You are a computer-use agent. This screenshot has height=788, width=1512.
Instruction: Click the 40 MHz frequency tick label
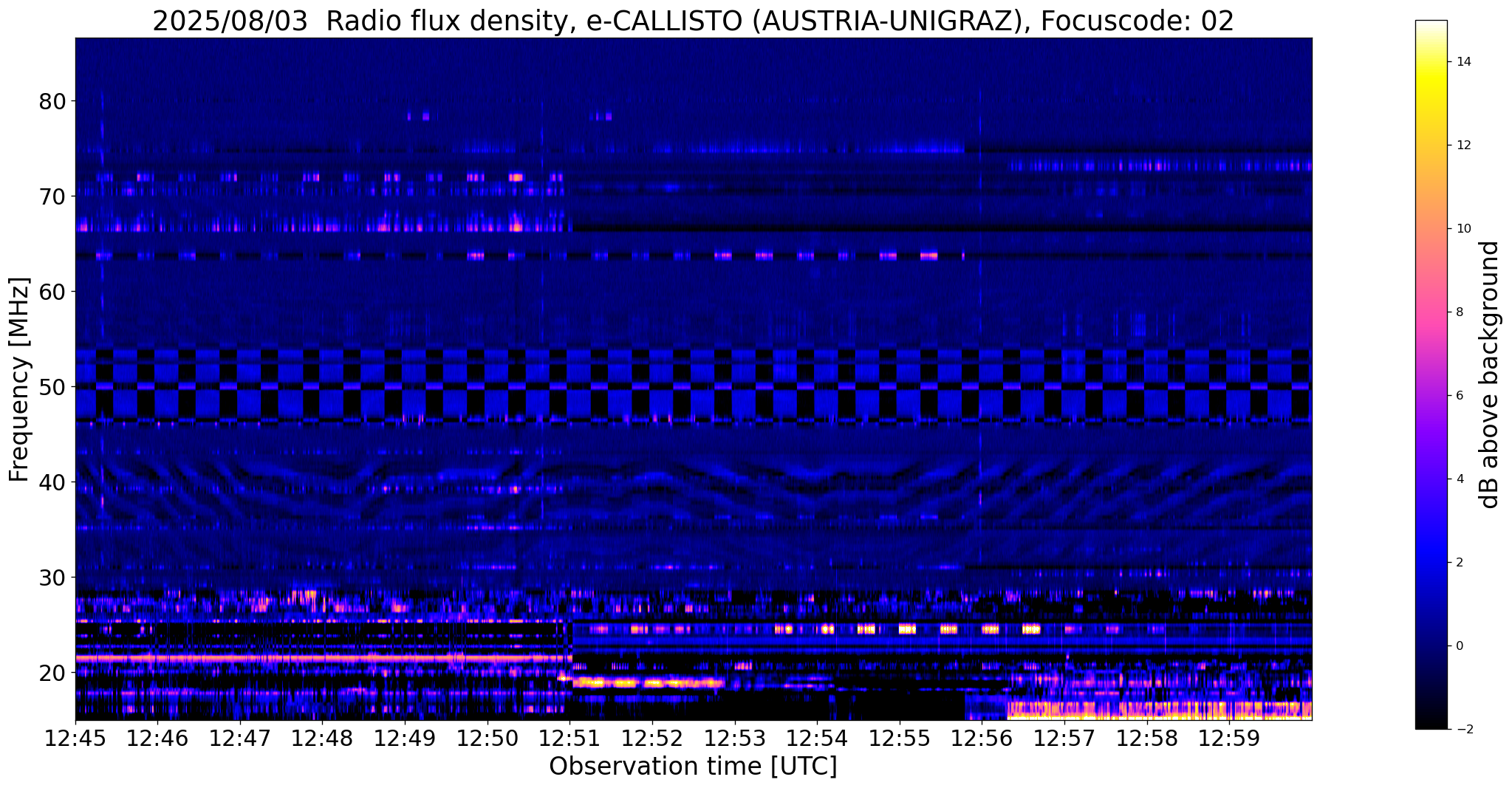[52, 482]
